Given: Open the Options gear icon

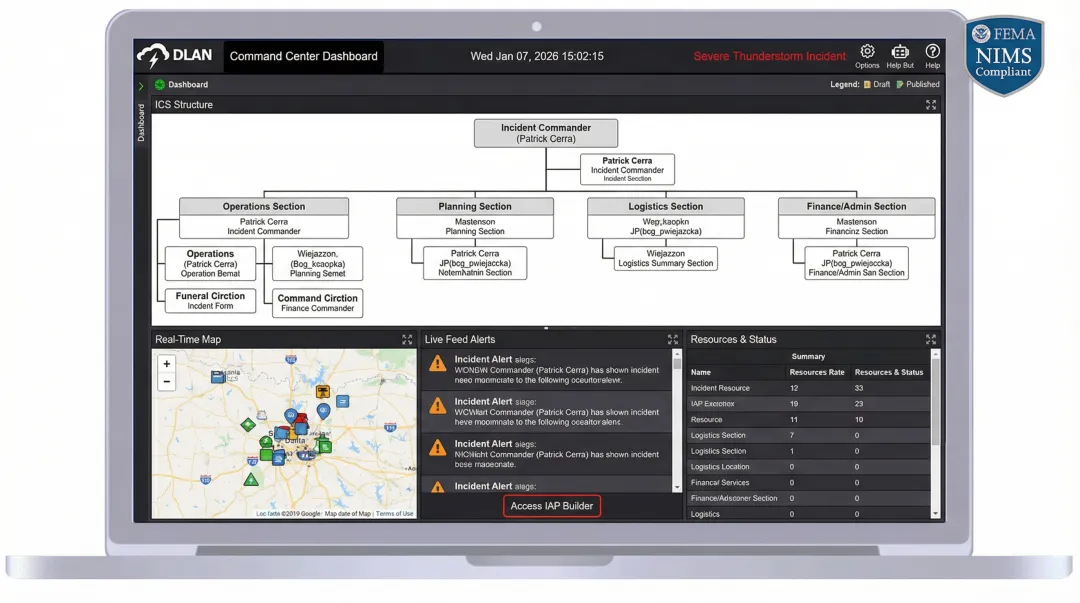Looking at the screenshot, I should click(867, 52).
